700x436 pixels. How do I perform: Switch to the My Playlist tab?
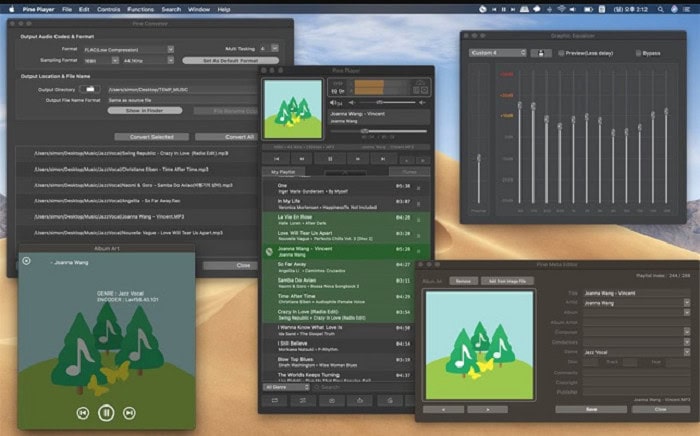pos(283,172)
